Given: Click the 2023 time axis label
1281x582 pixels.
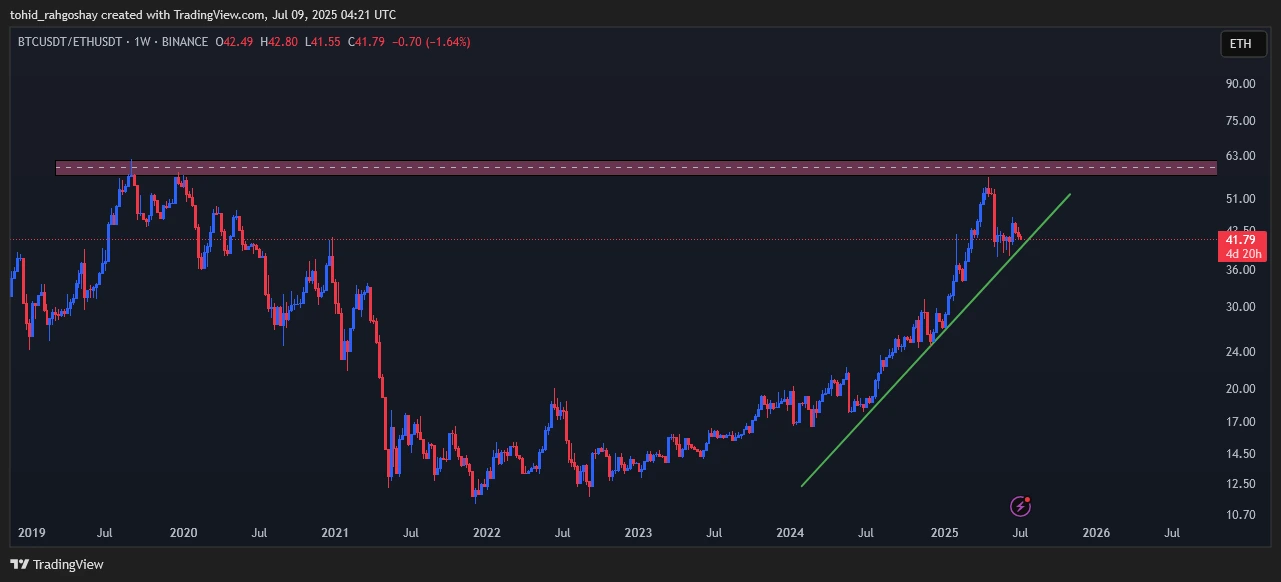Looking at the screenshot, I should 638,534.
